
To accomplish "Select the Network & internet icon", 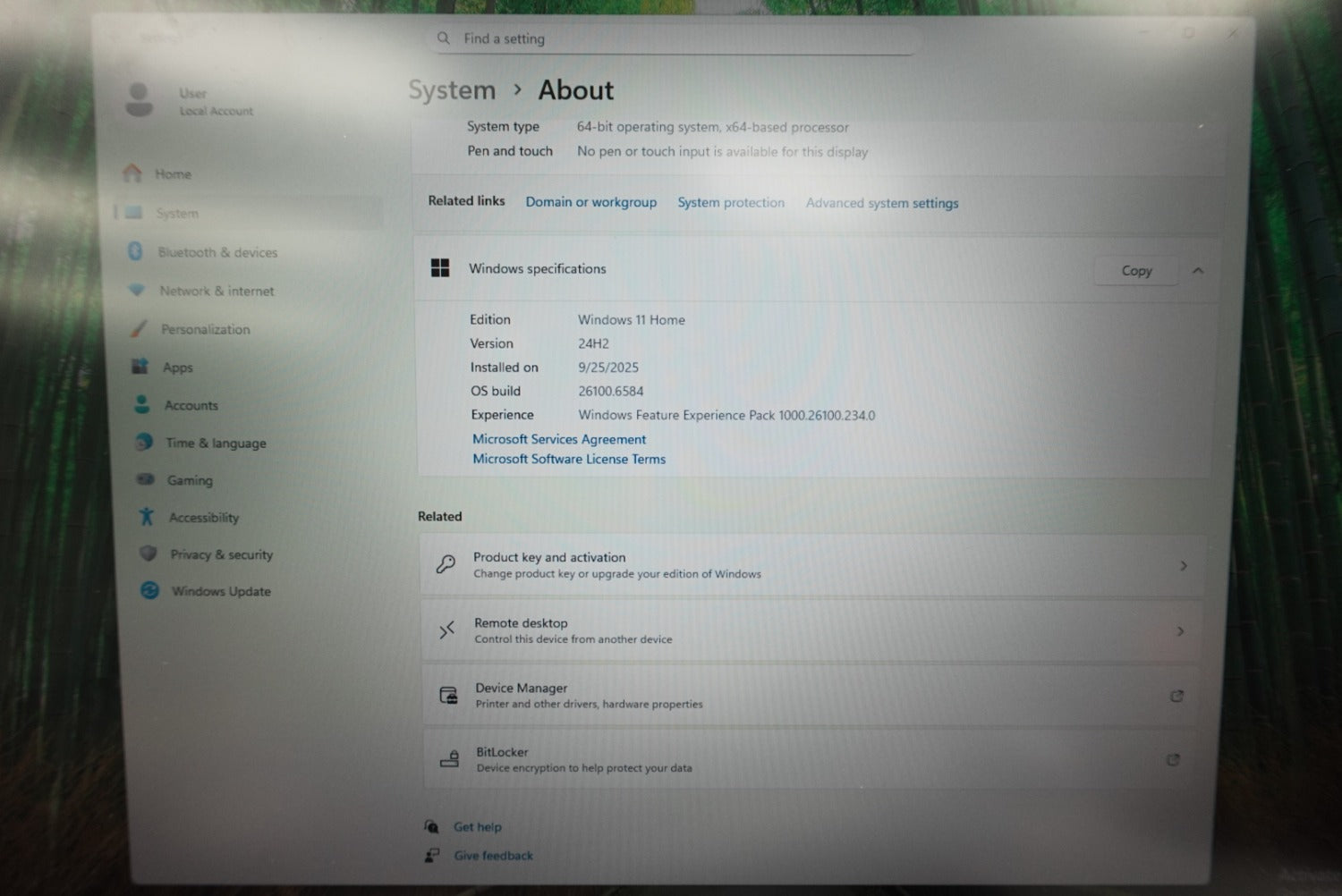I will [136, 291].
